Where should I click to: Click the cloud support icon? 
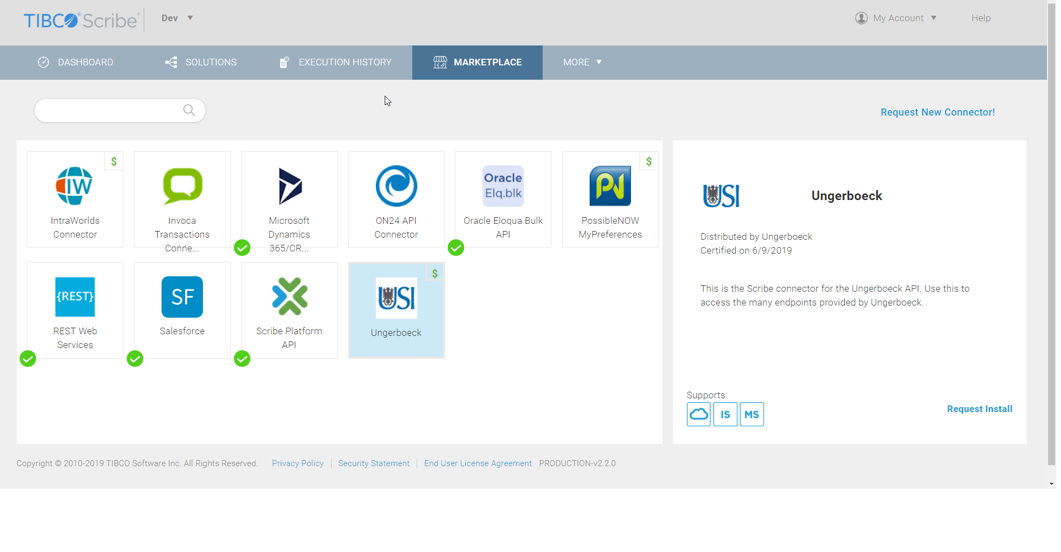coord(698,414)
